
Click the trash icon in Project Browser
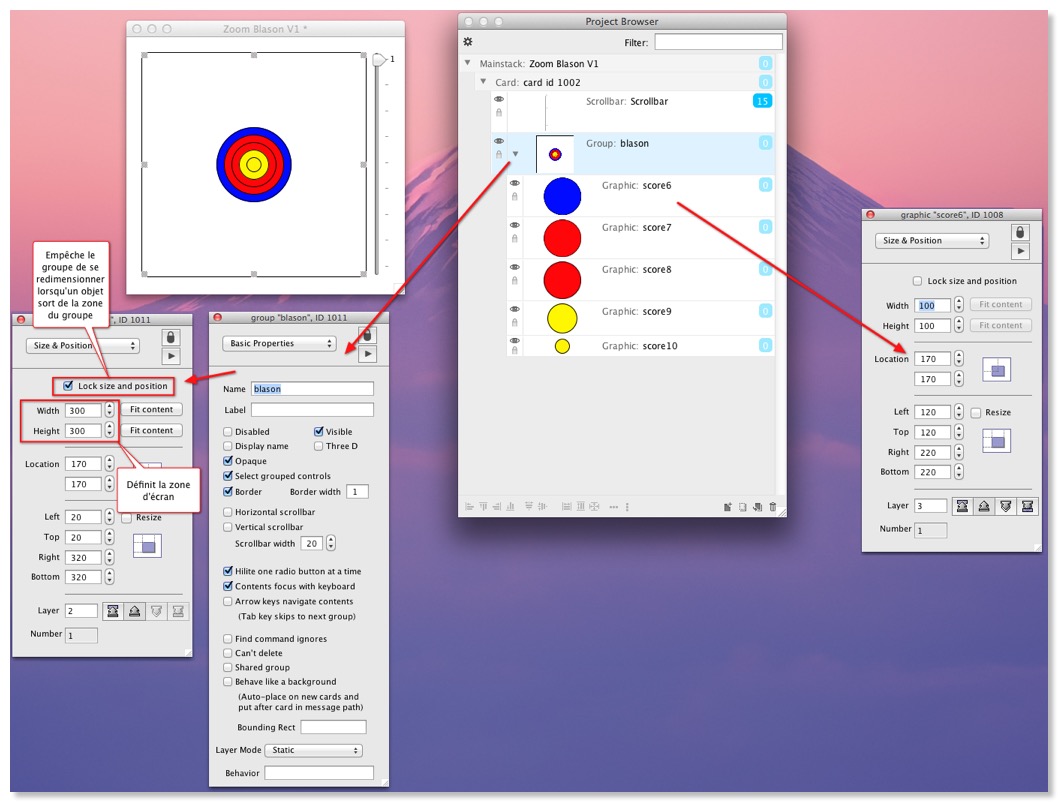click(772, 507)
